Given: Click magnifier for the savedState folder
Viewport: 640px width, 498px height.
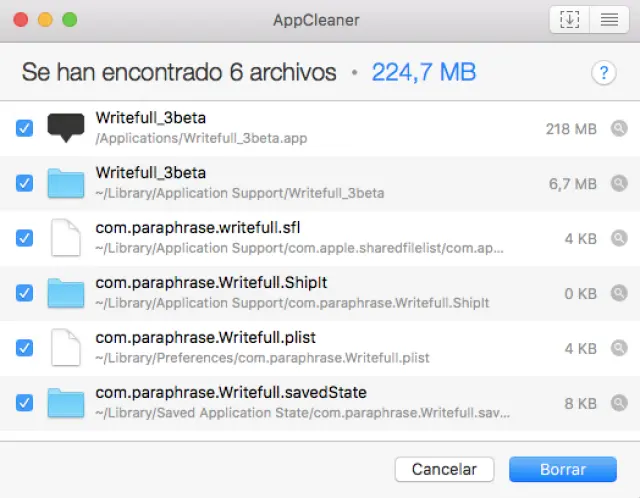Looking at the screenshot, I should (620, 403).
